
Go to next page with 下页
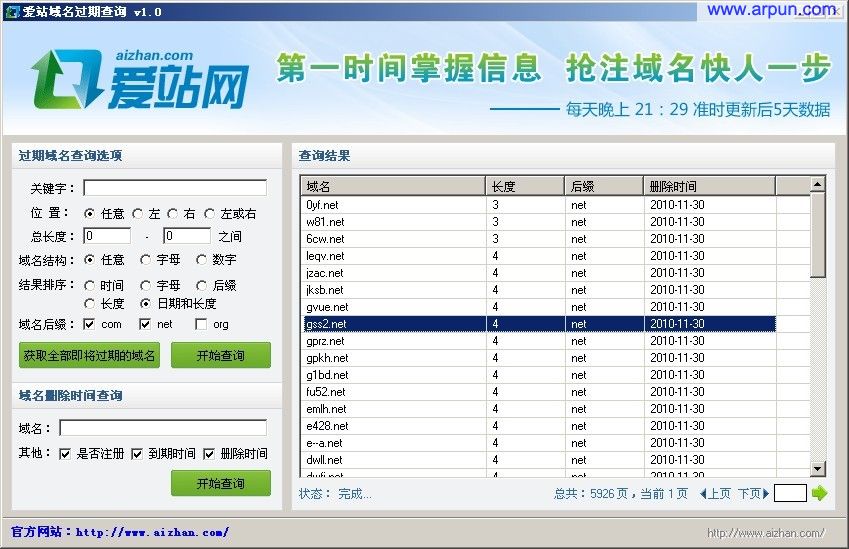pyautogui.click(x=753, y=493)
